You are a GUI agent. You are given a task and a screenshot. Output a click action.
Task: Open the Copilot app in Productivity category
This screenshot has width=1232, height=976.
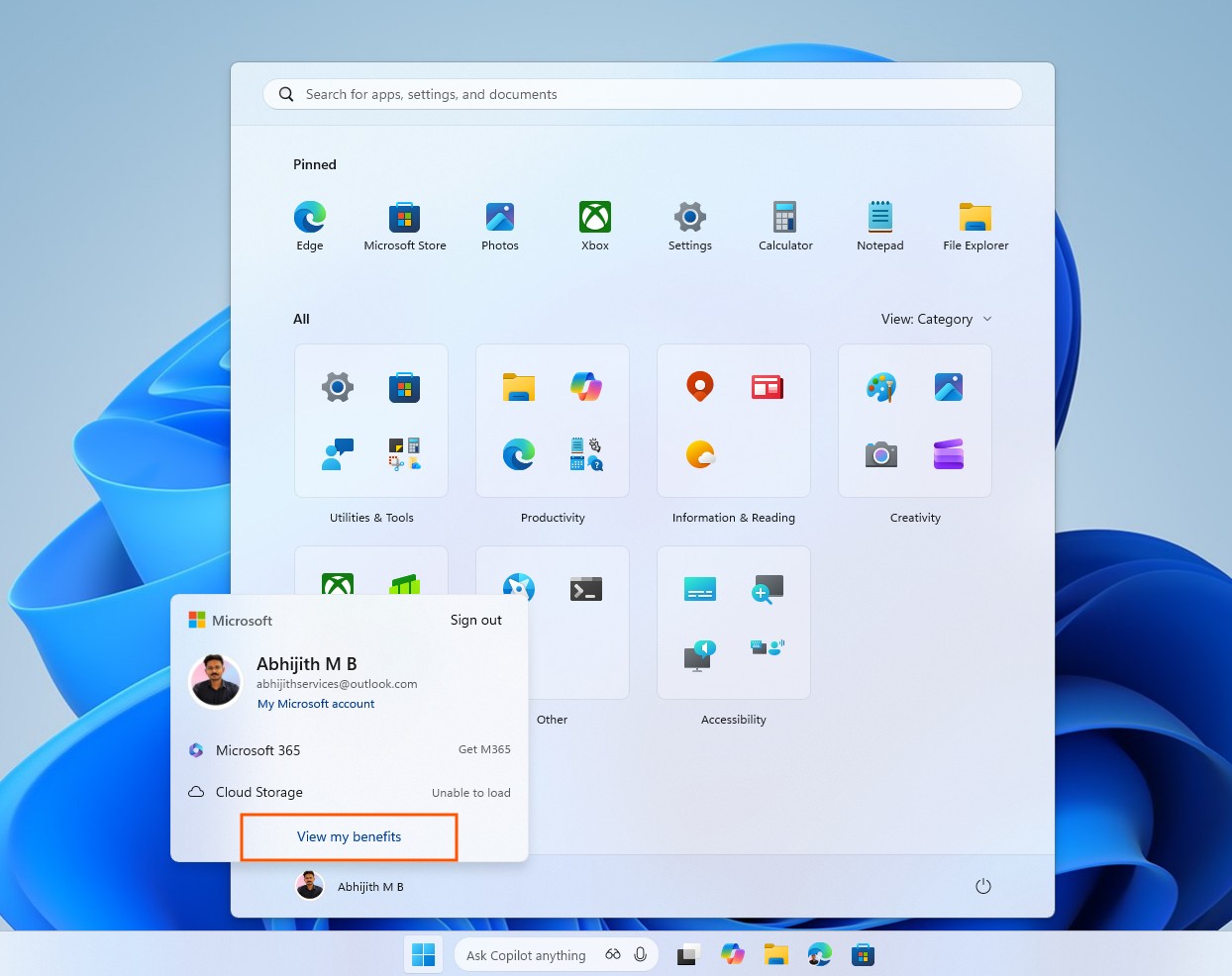[585, 386]
